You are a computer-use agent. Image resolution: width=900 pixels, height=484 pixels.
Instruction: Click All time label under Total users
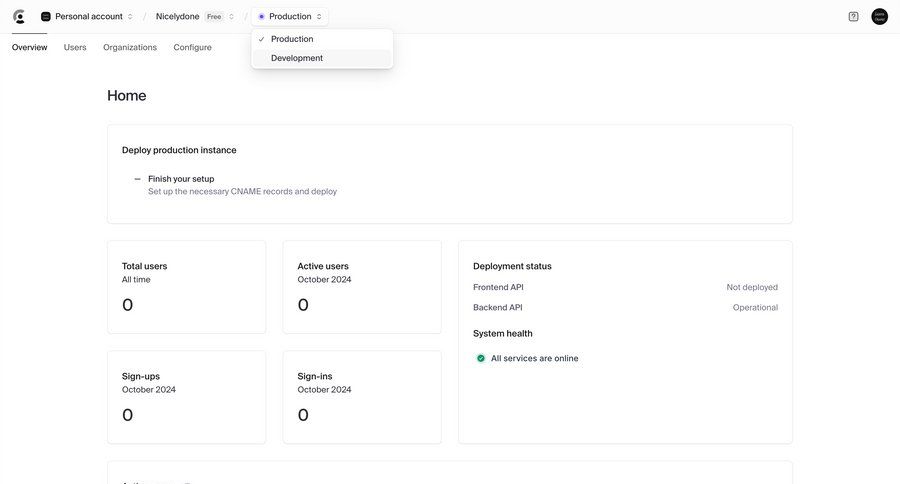pos(136,280)
